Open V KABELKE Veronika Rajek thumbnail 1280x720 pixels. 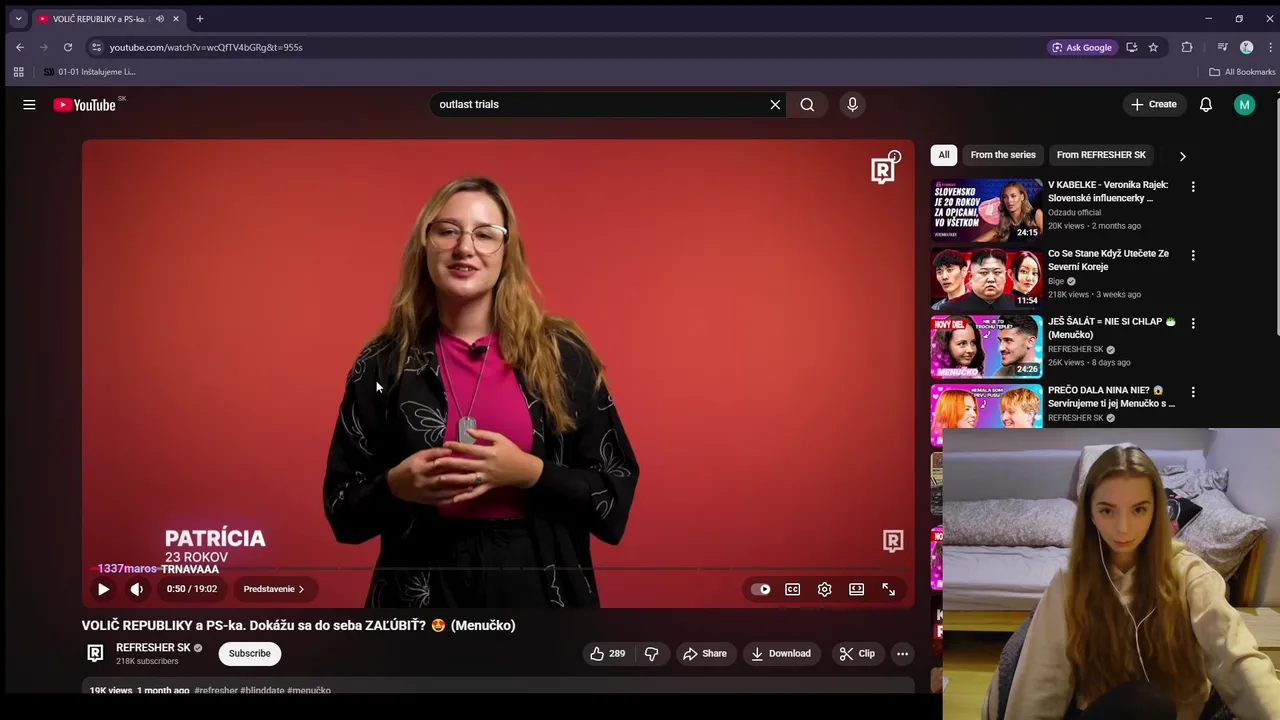(x=986, y=210)
